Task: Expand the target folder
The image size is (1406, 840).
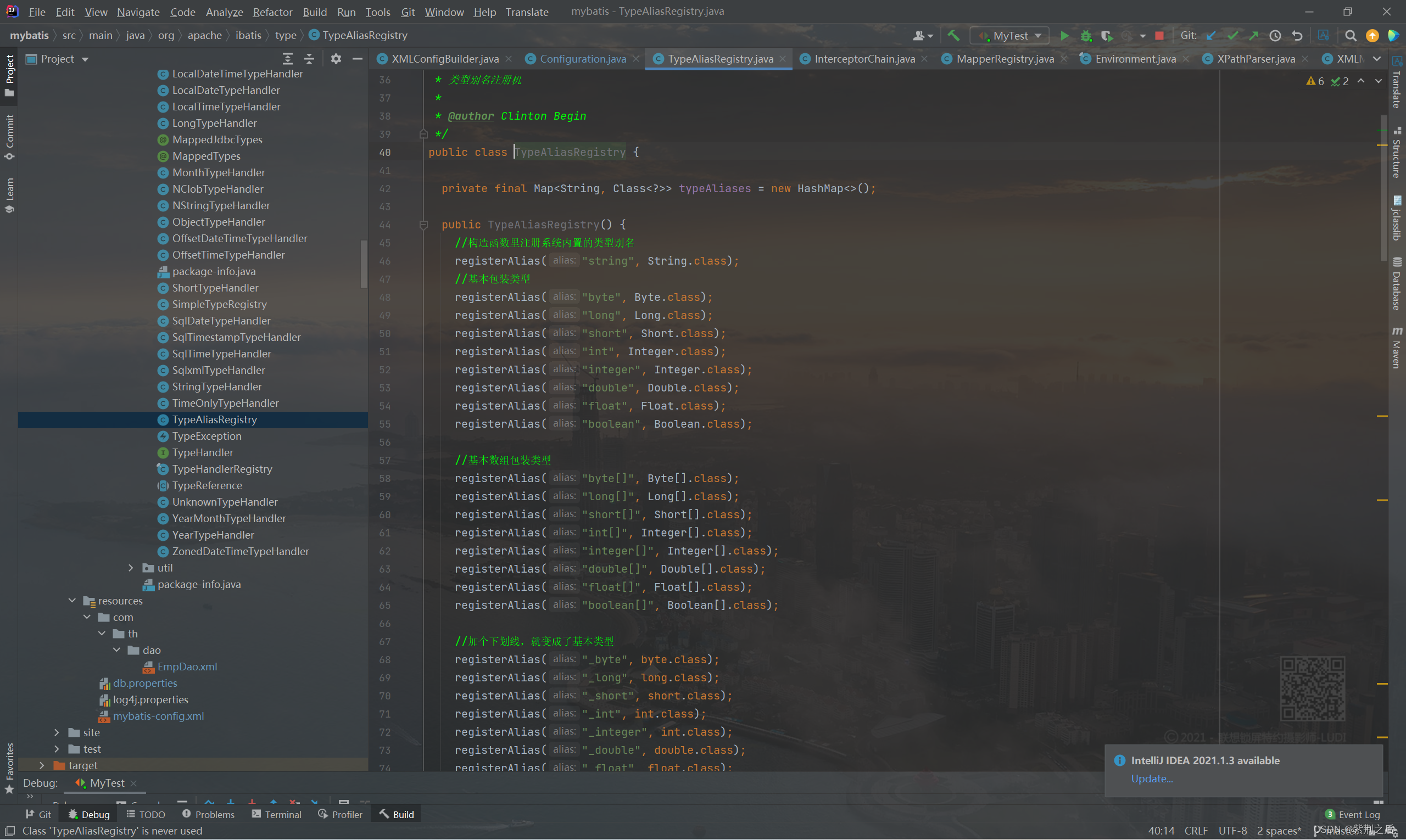Action: [x=42, y=765]
